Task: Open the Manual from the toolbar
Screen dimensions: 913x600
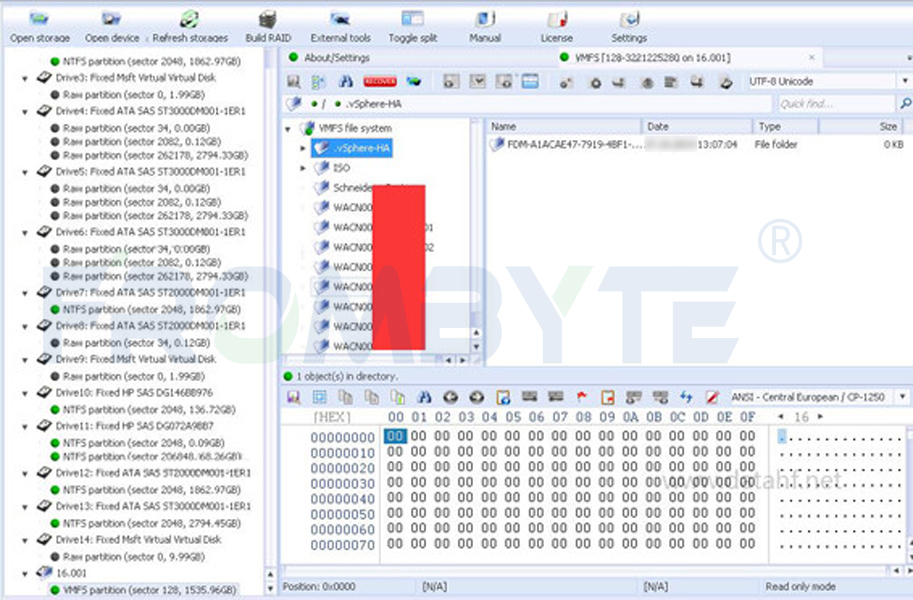Action: click(x=485, y=27)
